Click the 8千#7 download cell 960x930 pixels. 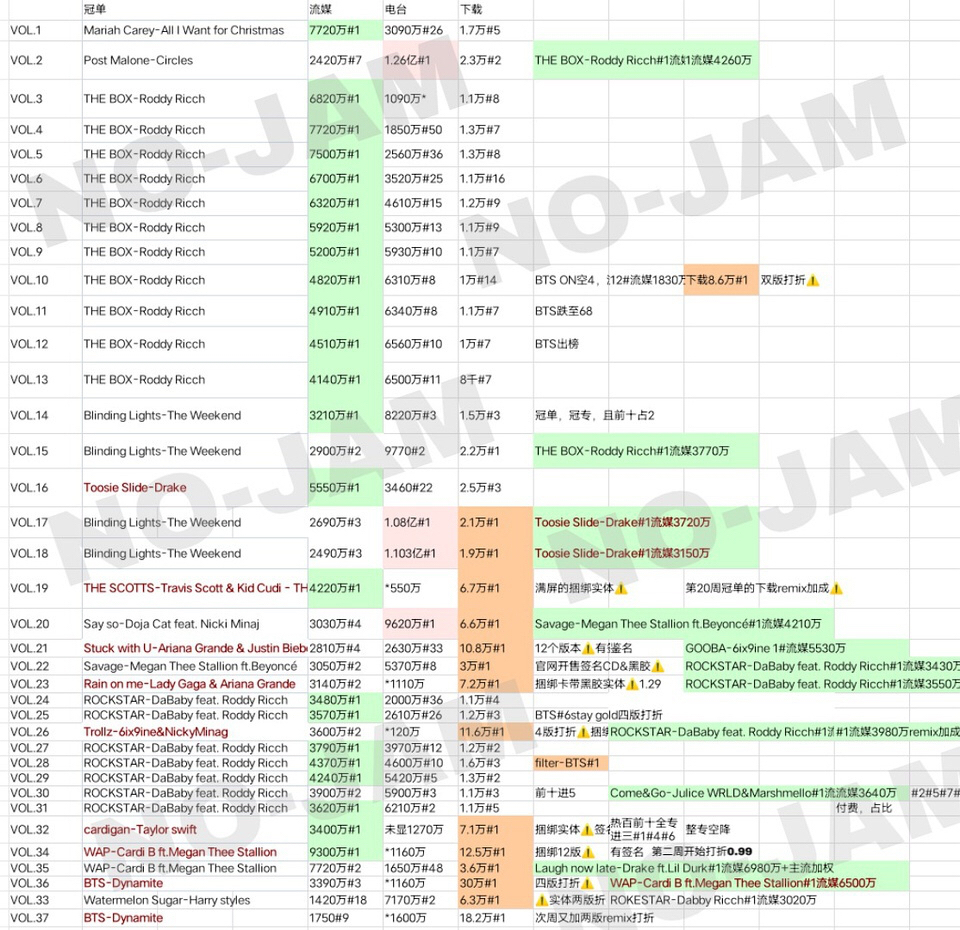(x=496, y=380)
